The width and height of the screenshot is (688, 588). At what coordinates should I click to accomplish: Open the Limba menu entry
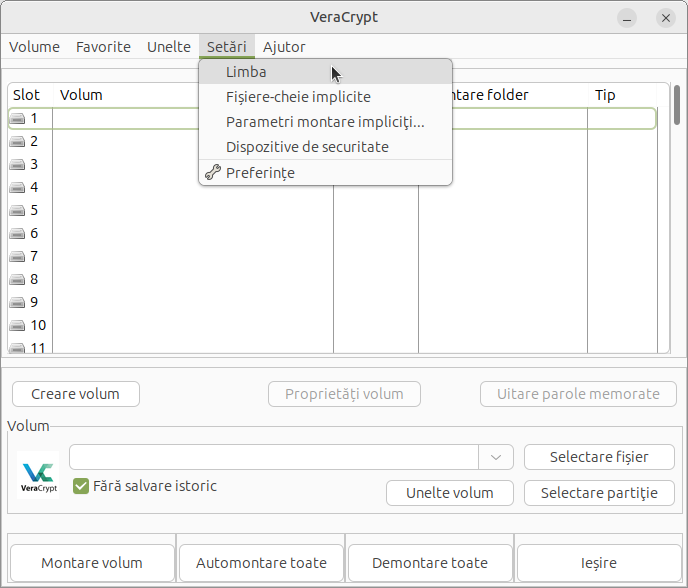click(x=246, y=72)
